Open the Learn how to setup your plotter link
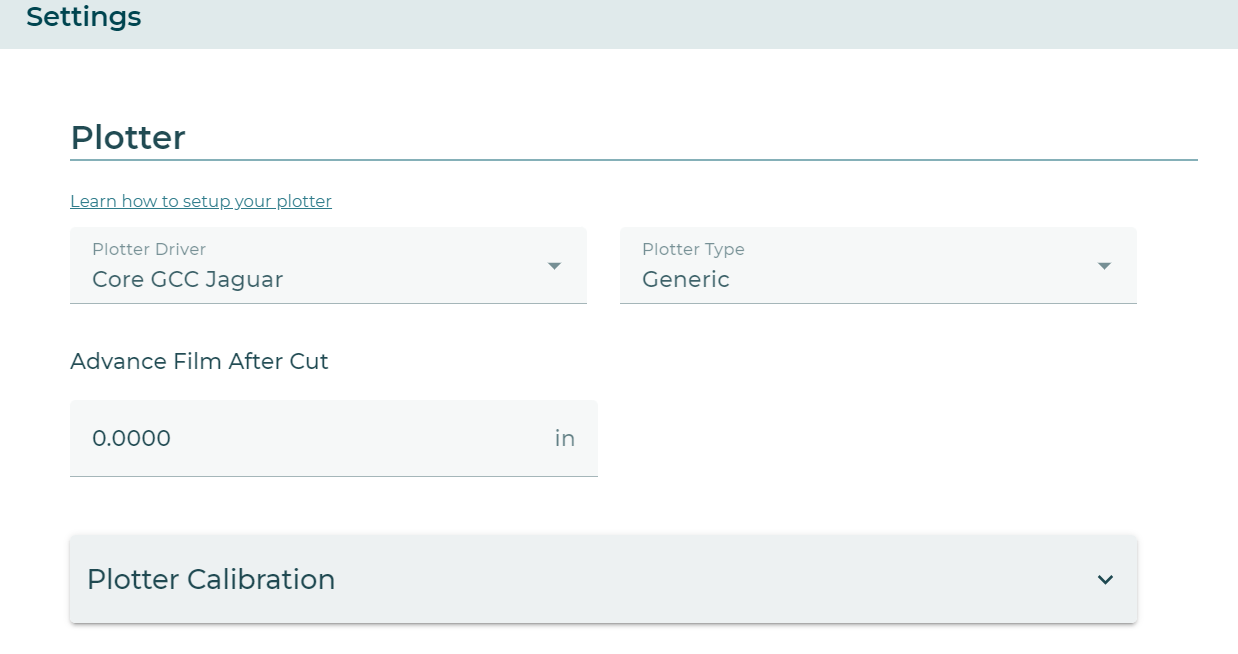The image size is (1238, 654). point(200,201)
